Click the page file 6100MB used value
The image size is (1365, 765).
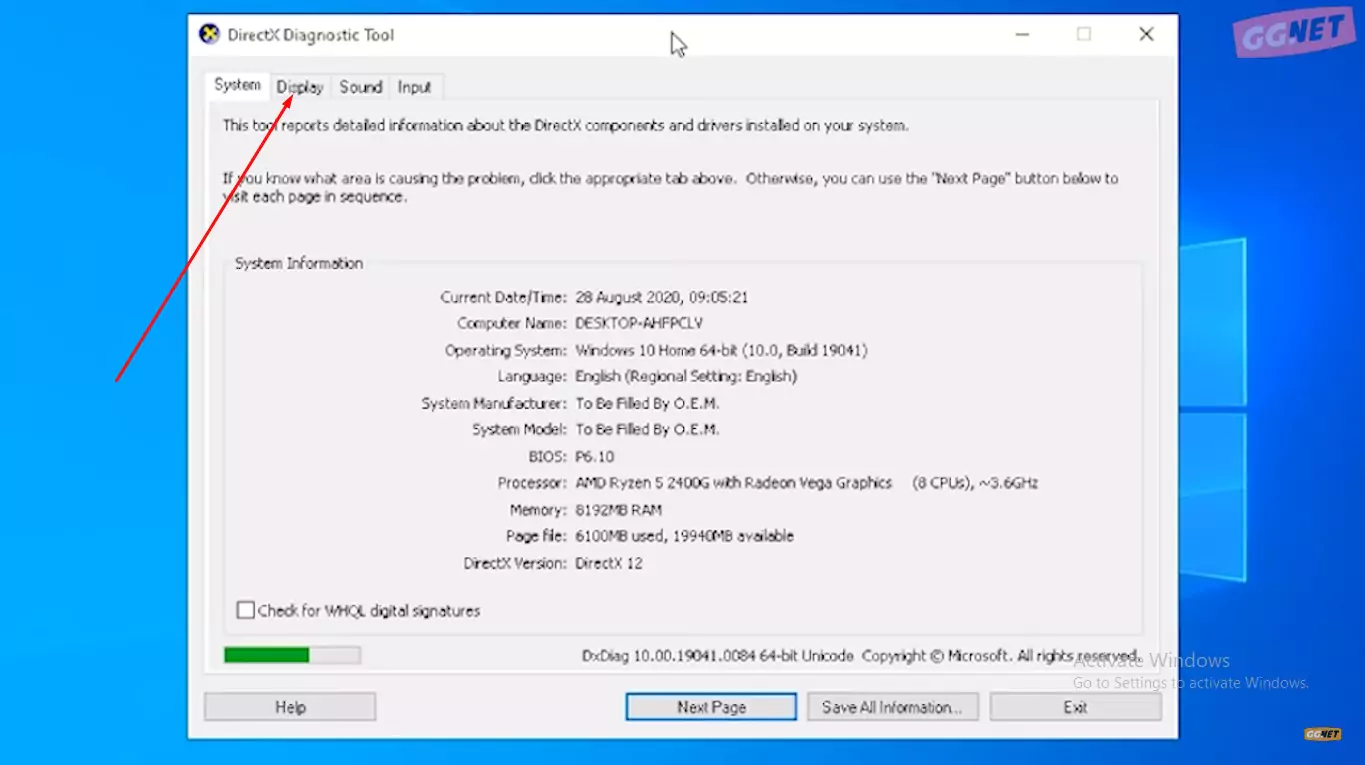tap(684, 536)
